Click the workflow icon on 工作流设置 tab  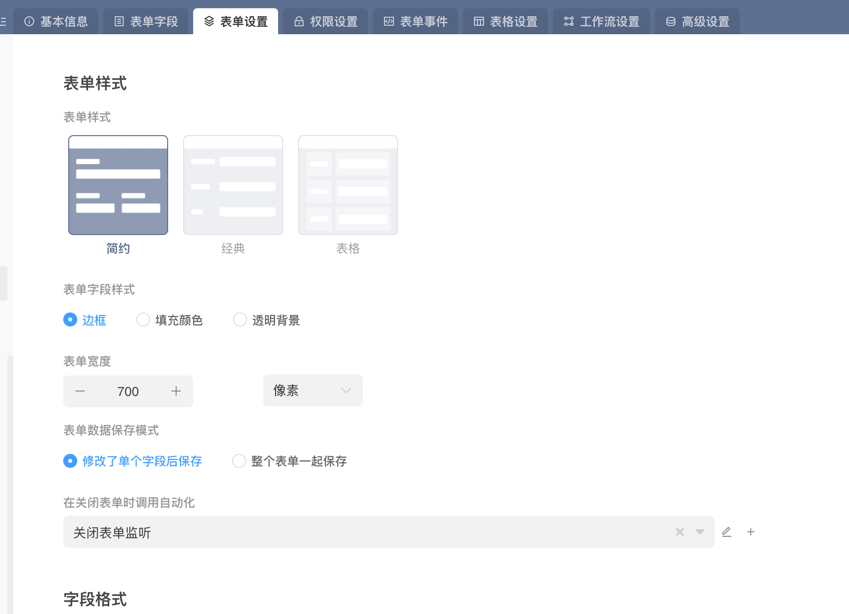tap(570, 20)
